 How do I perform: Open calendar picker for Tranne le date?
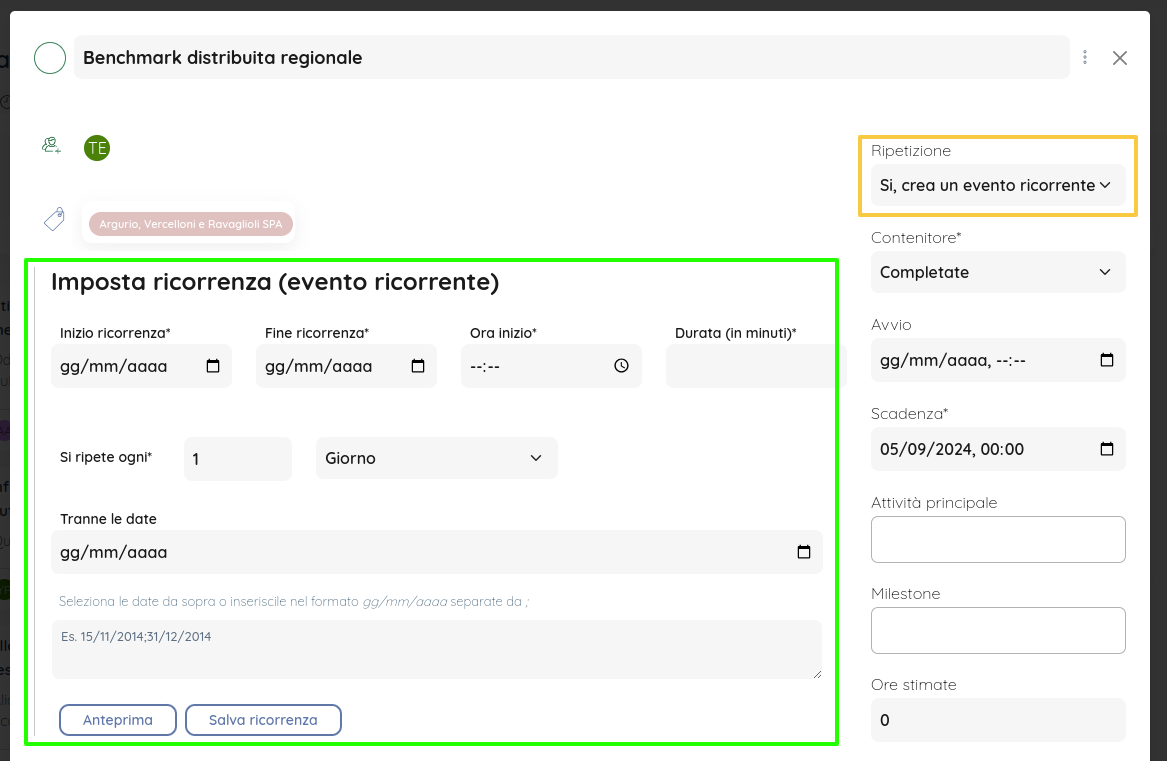pyautogui.click(x=803, y=552)
